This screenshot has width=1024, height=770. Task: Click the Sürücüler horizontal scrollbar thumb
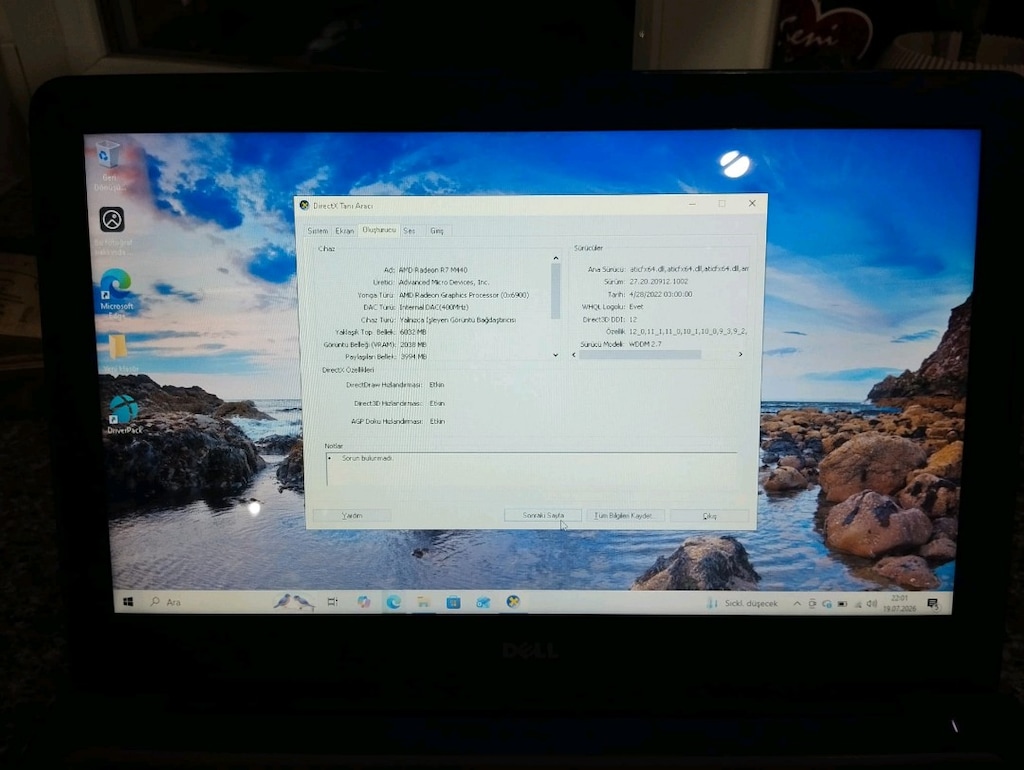pos(640,355)
